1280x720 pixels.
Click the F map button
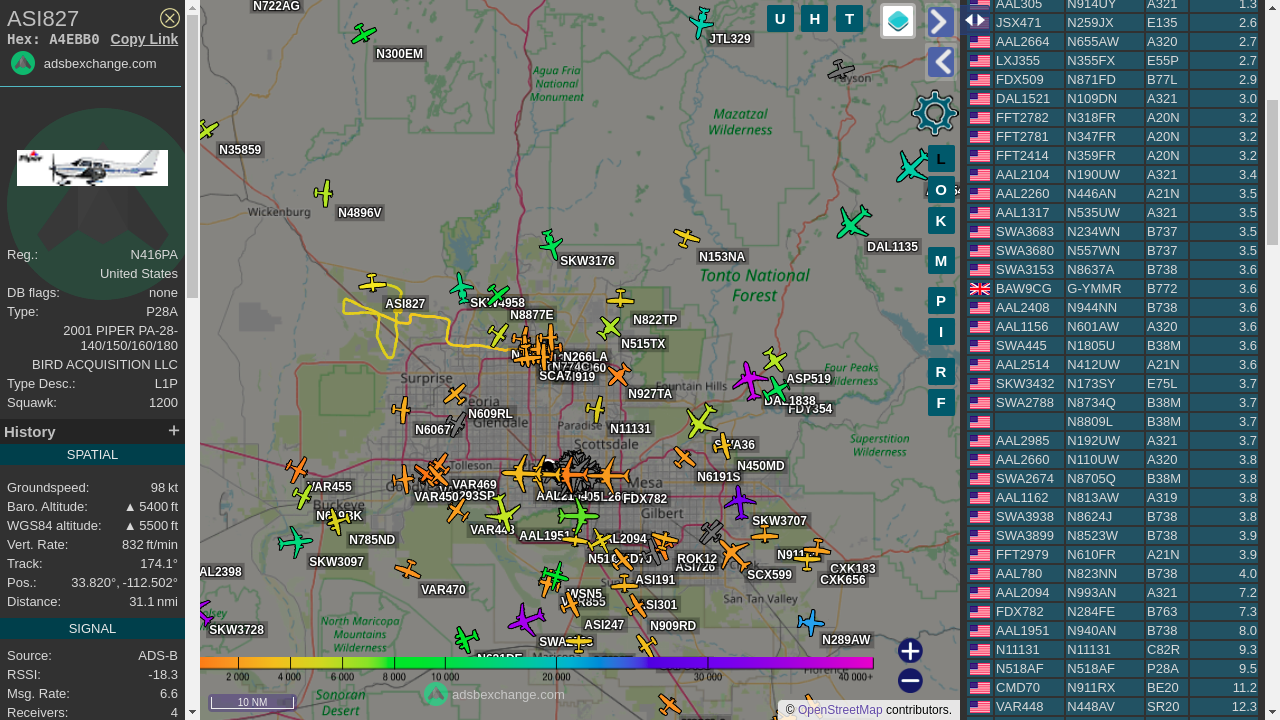(x=941, y=403)
